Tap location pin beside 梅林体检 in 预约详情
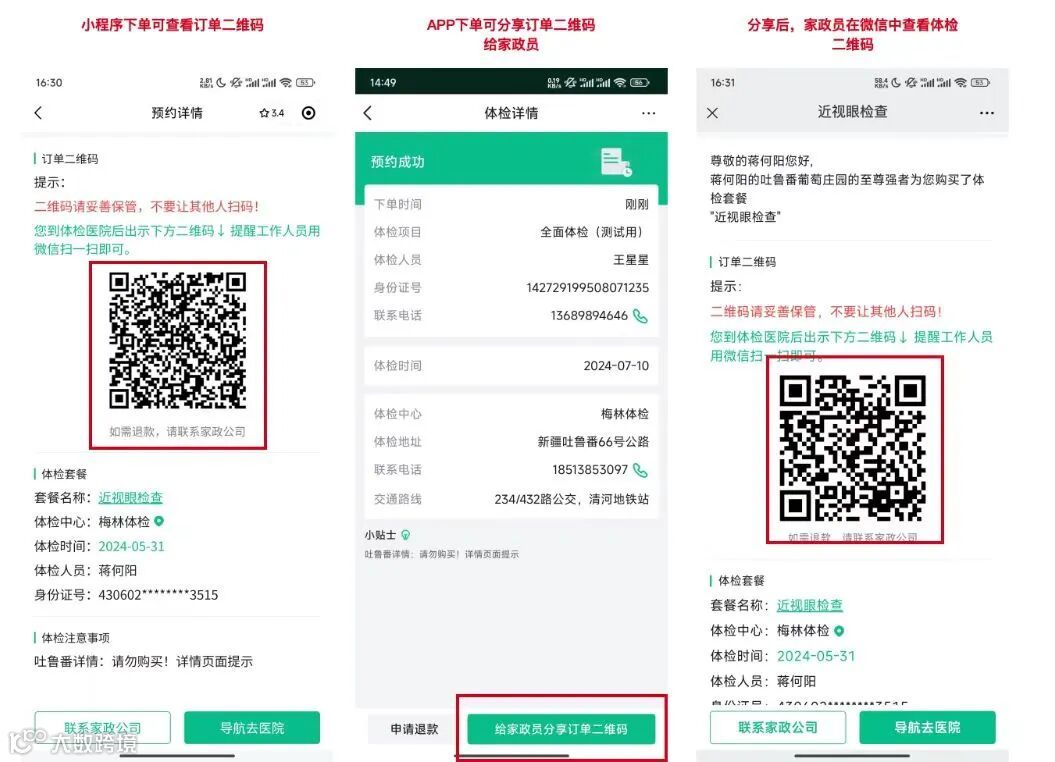Screen dimensions: 1055x762 [x=159, y=521]
